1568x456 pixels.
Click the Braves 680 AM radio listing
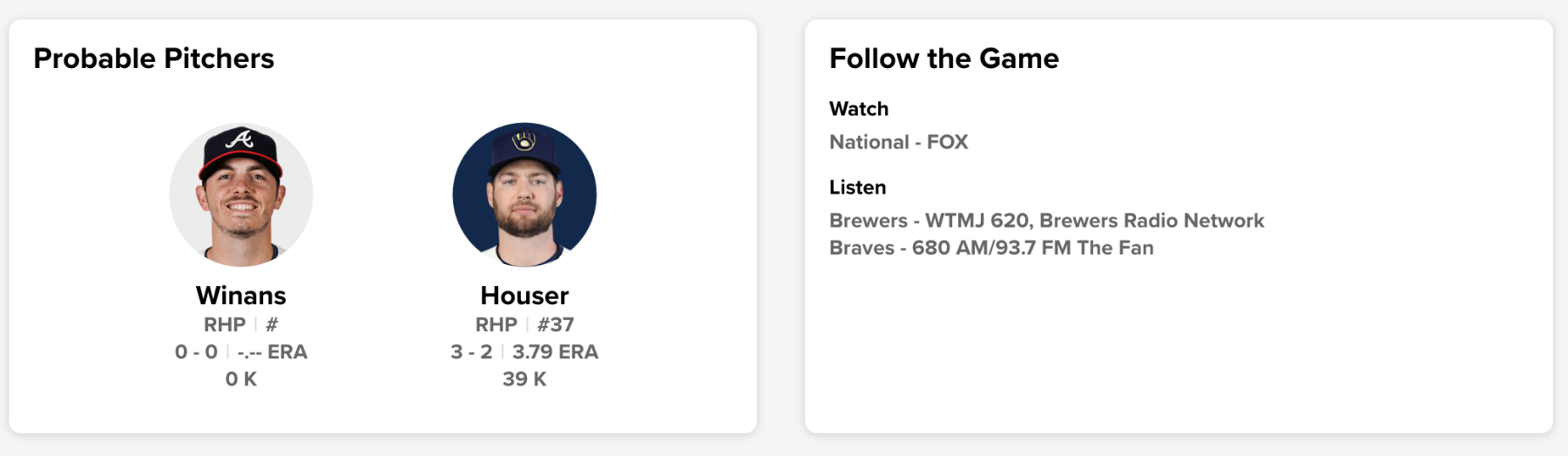pyautogui.click(x=991, y=248)
